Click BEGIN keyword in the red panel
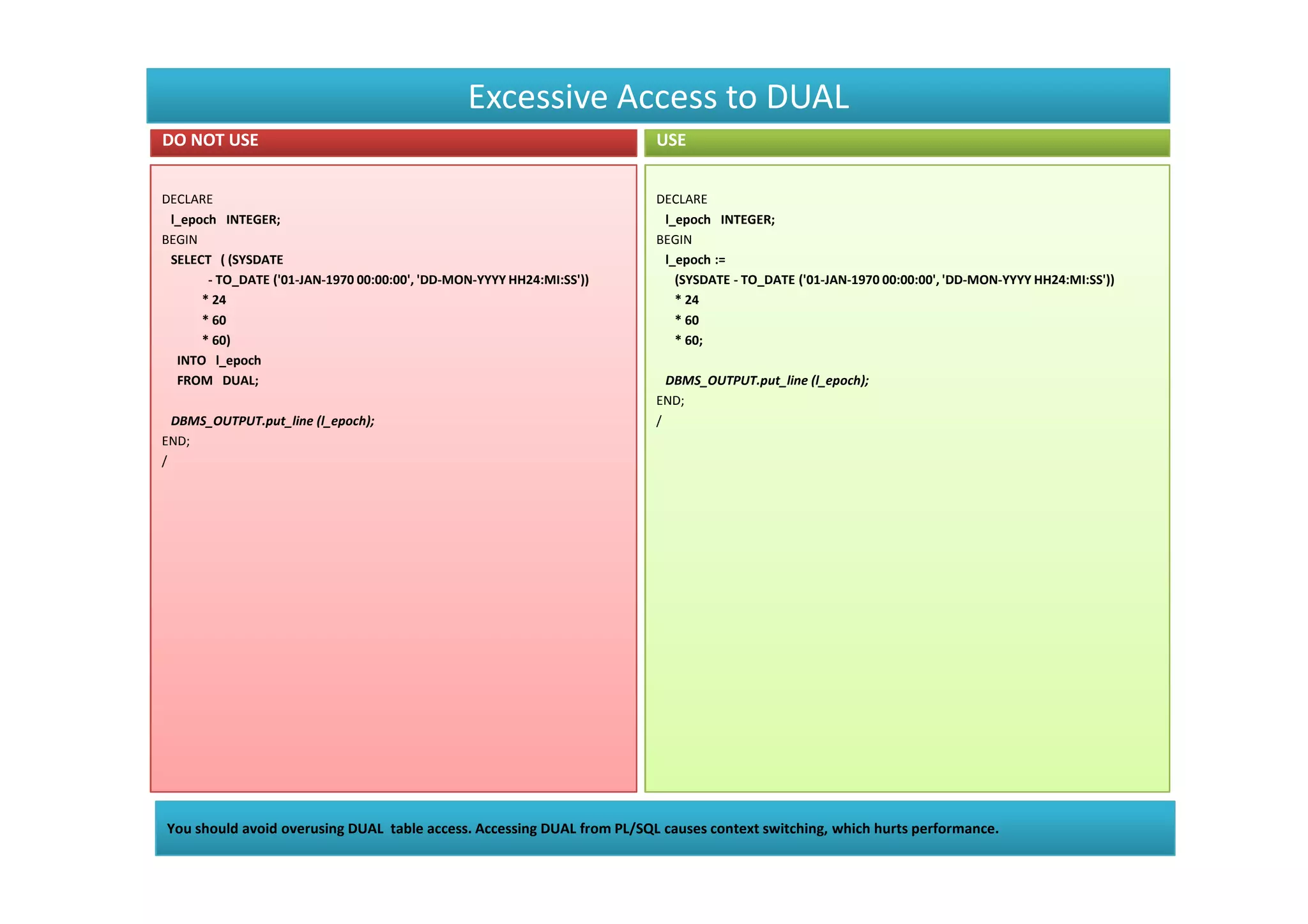This screenshot has height=924, width=1308. pyautogui.click(x=179, y=239)
